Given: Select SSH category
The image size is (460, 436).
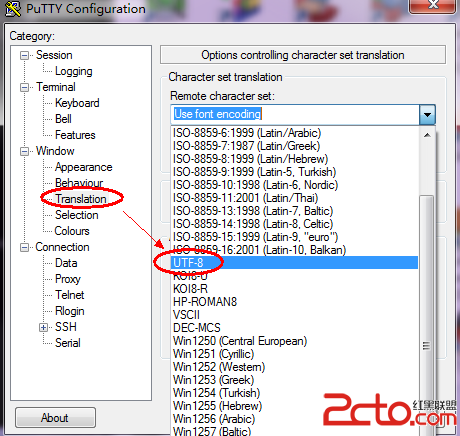Looking at the screenshot, I should point(66,327).
